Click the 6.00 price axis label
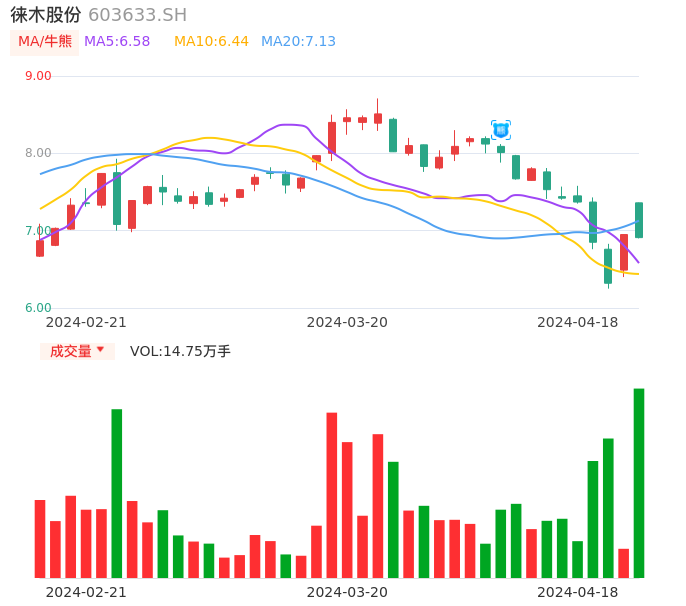The height and width of the screenshot is (606, 686). 38,308
